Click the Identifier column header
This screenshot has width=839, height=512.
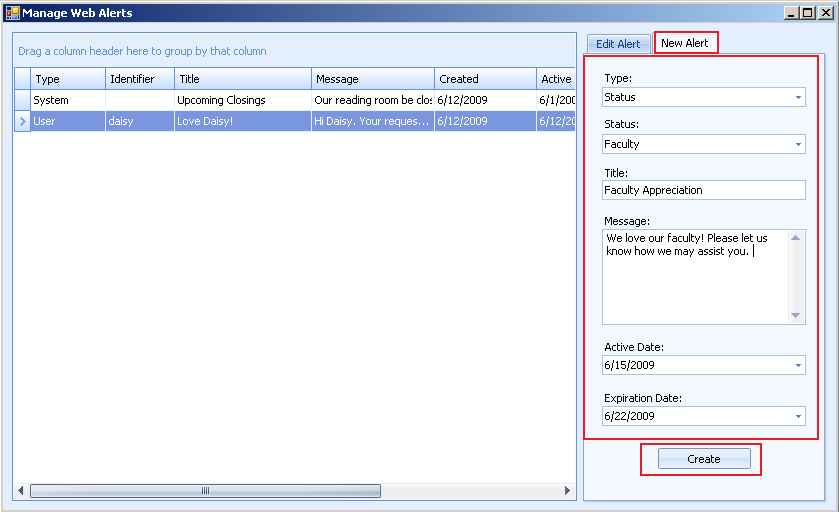point(139,79)
